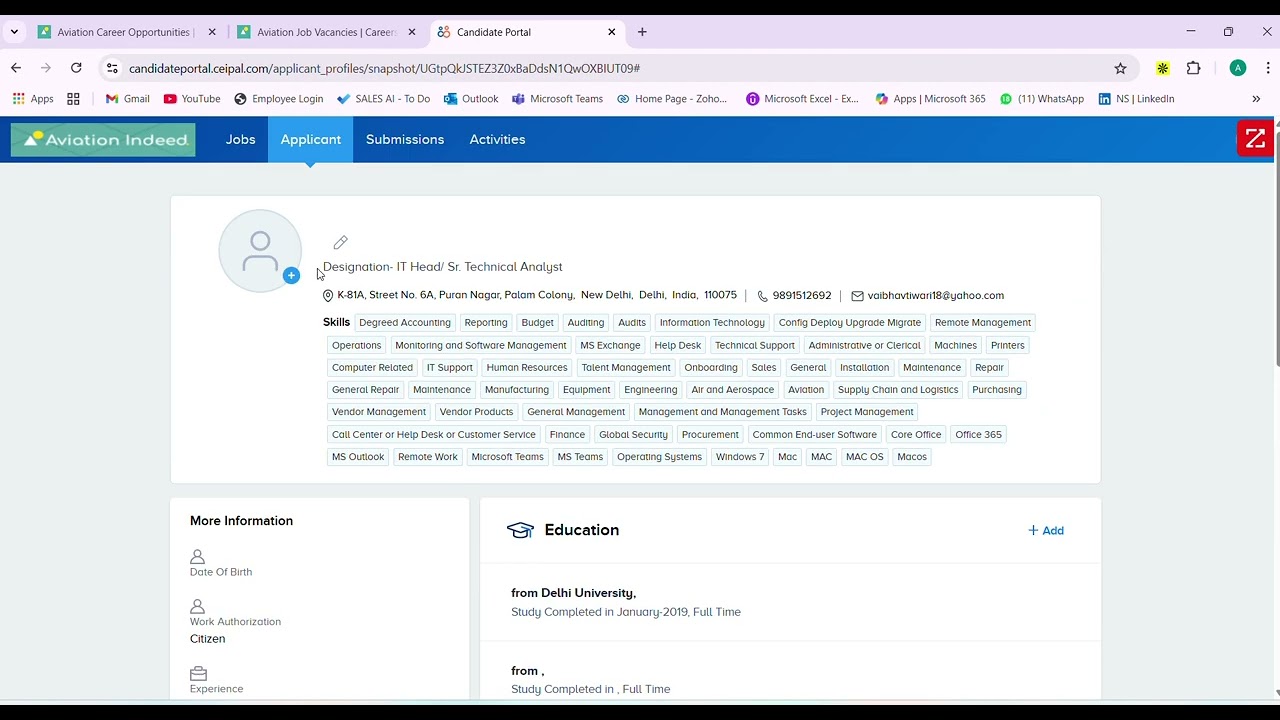Open Chrome three-dot menu
This screenshot has width=1280, height=720.
coord(1268,68)
